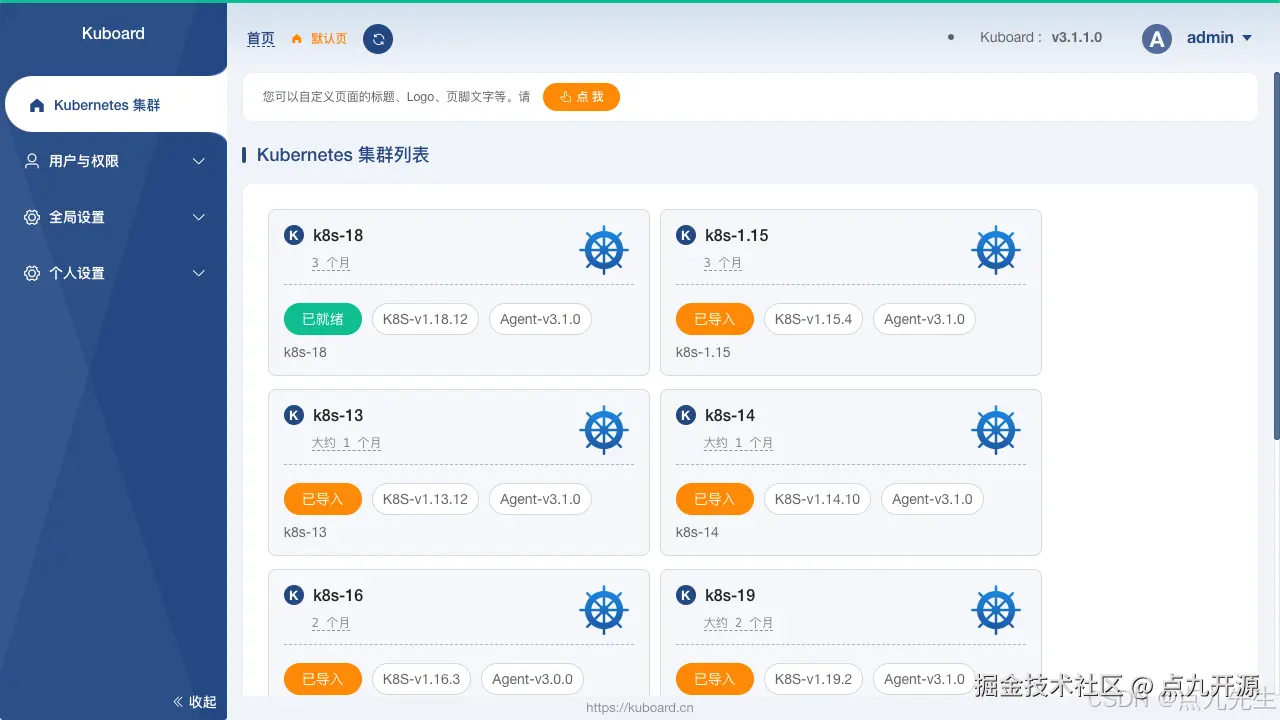Click the users icon next to 用户与权限
This screenshot has height=720, width=1280.
[x=34, y=161]
